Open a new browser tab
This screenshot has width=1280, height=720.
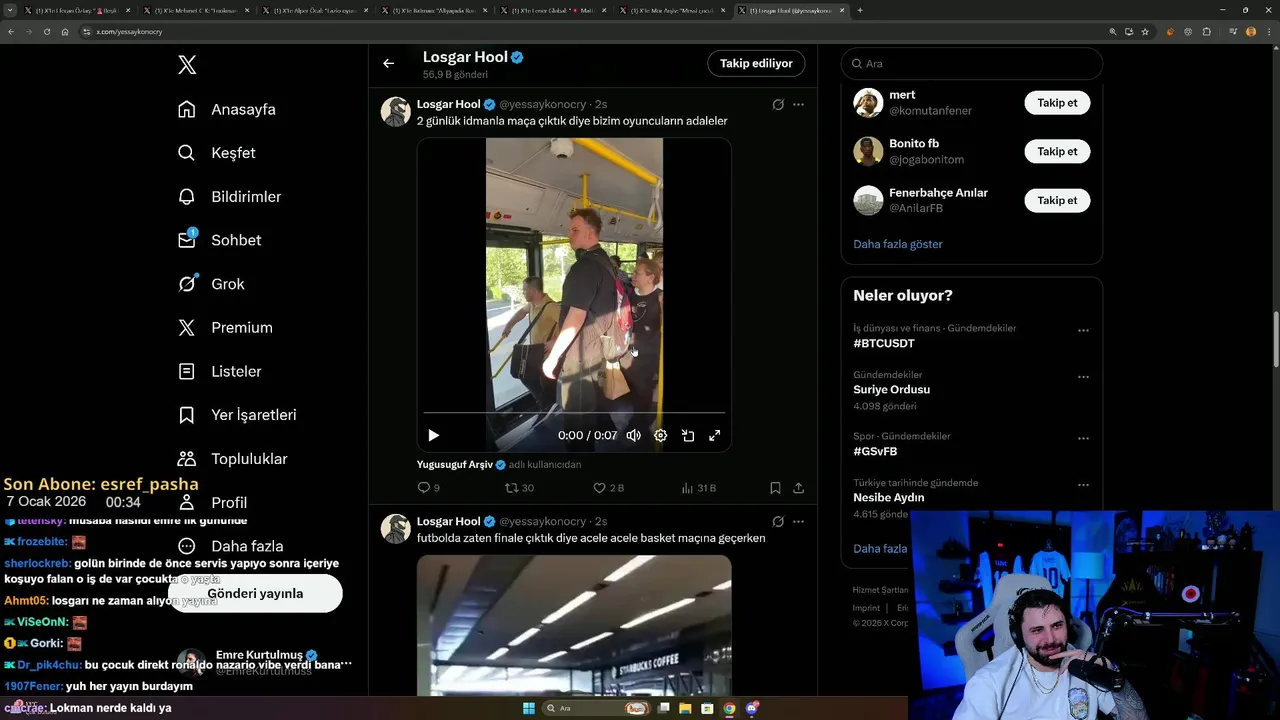click(860, 10)
